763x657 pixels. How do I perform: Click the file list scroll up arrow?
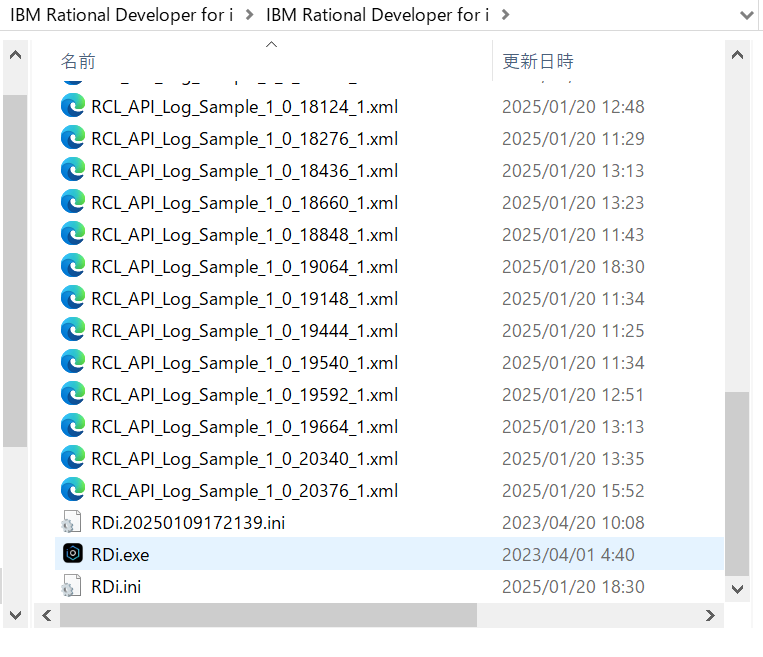737,55
